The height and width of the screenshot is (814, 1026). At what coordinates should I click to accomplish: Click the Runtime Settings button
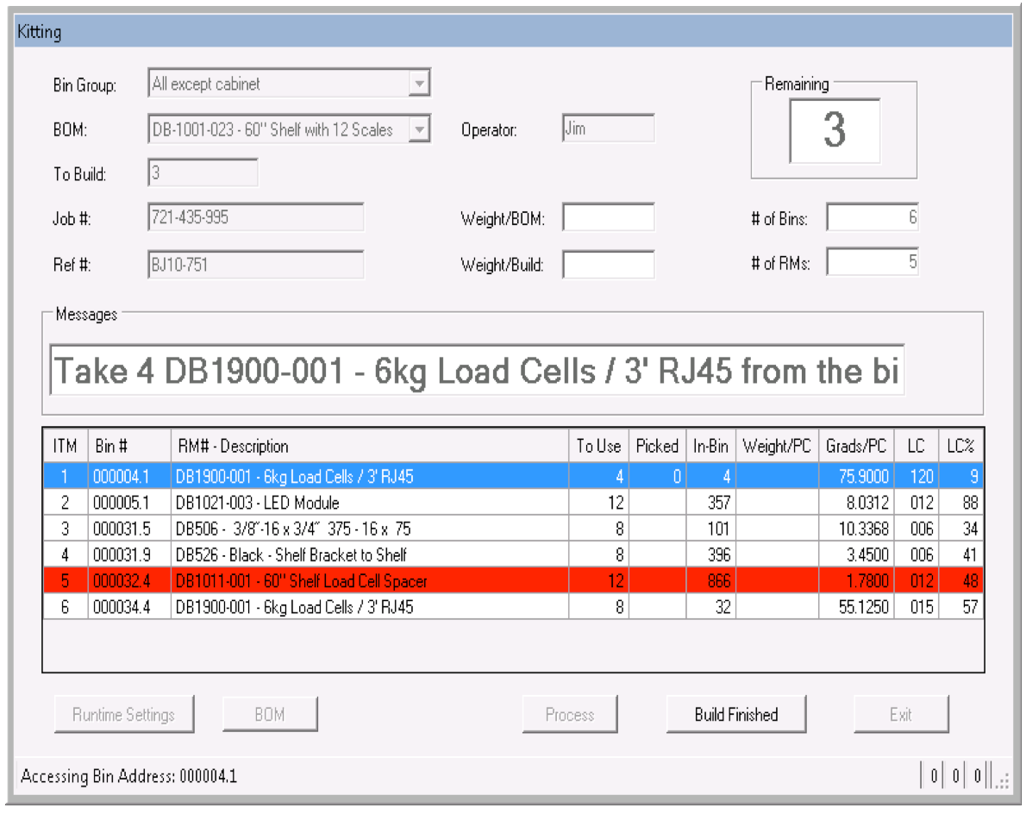click(124, 714)
